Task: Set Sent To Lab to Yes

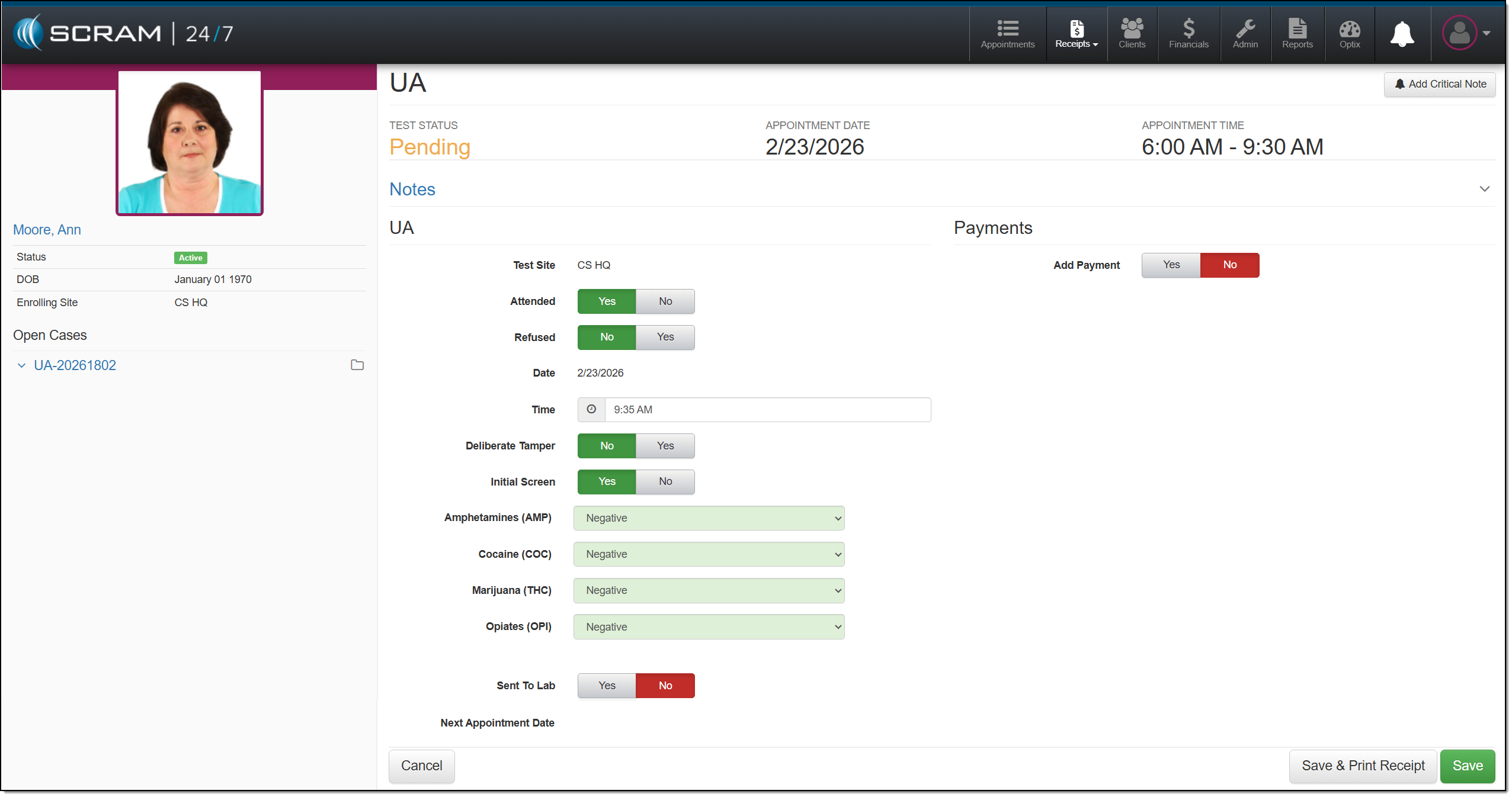Action: pyautogui.click(x=607, y=686)
